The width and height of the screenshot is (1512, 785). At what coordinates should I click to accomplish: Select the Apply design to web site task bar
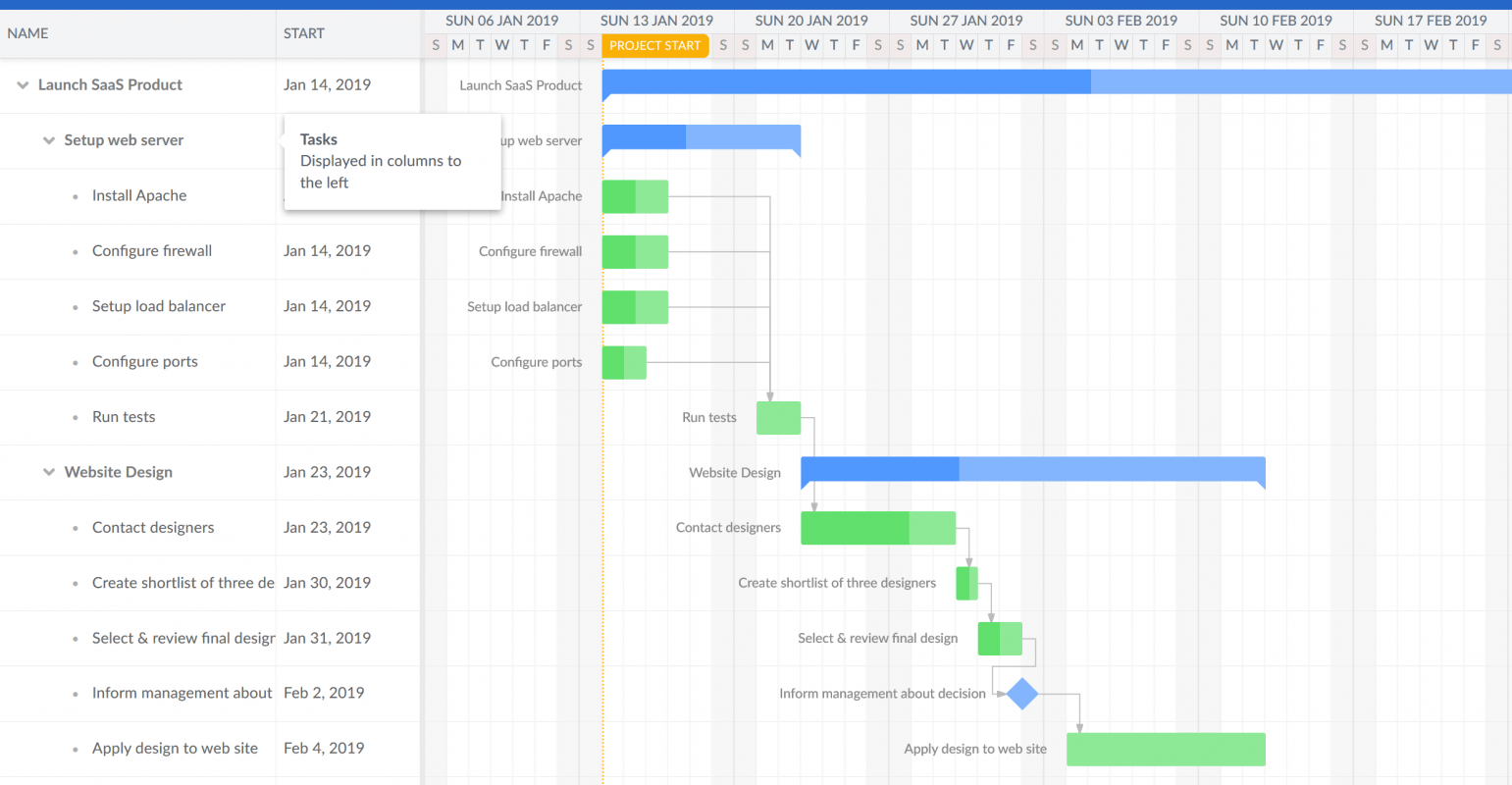[1166, 749]
